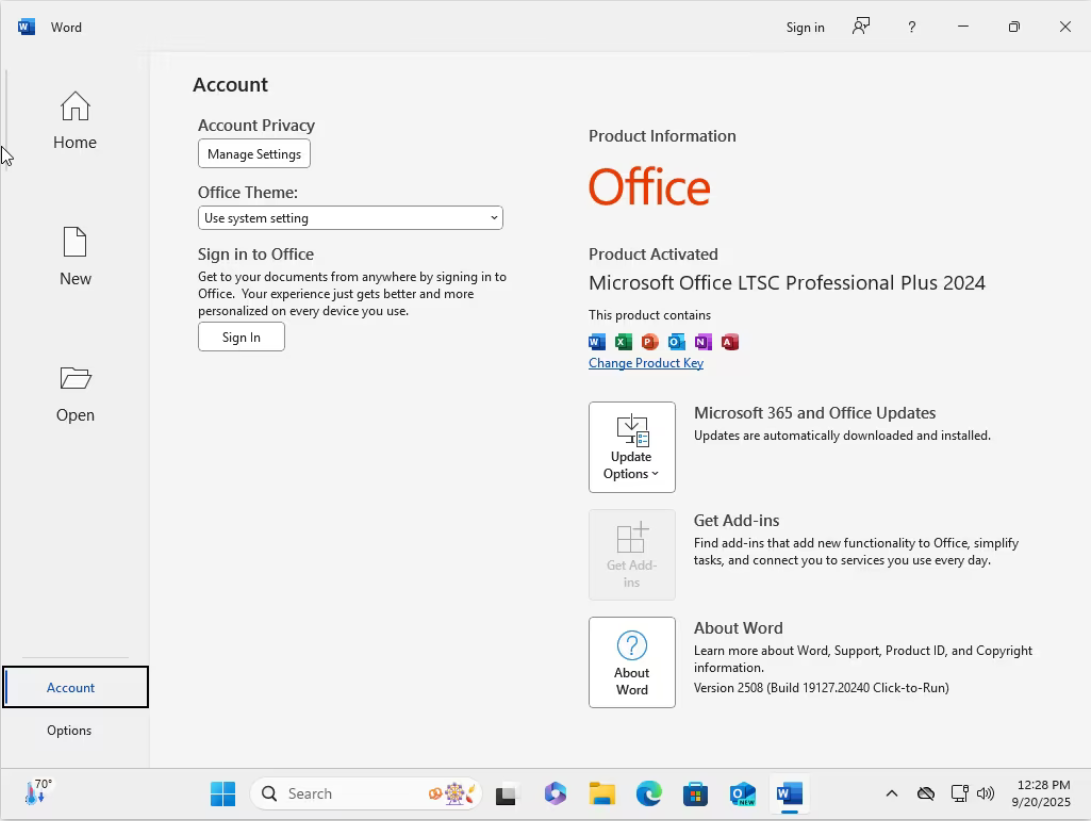The image size is (1091, 821).
Task: Click the Excel icon under This product contains
Action: pyautogui.click(x=623, y=342)
